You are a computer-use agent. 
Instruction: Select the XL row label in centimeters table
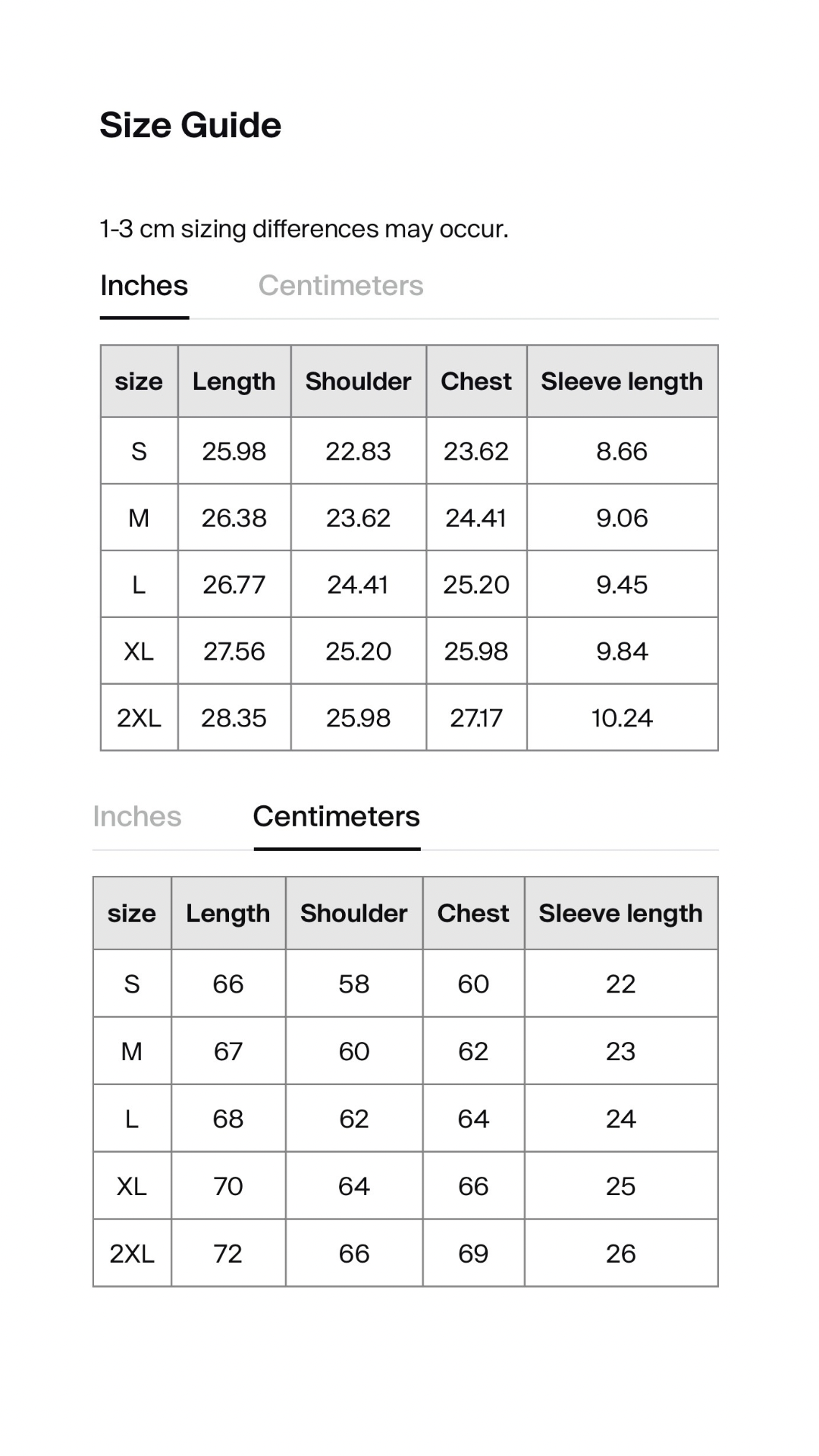(x=132, y=1186)
